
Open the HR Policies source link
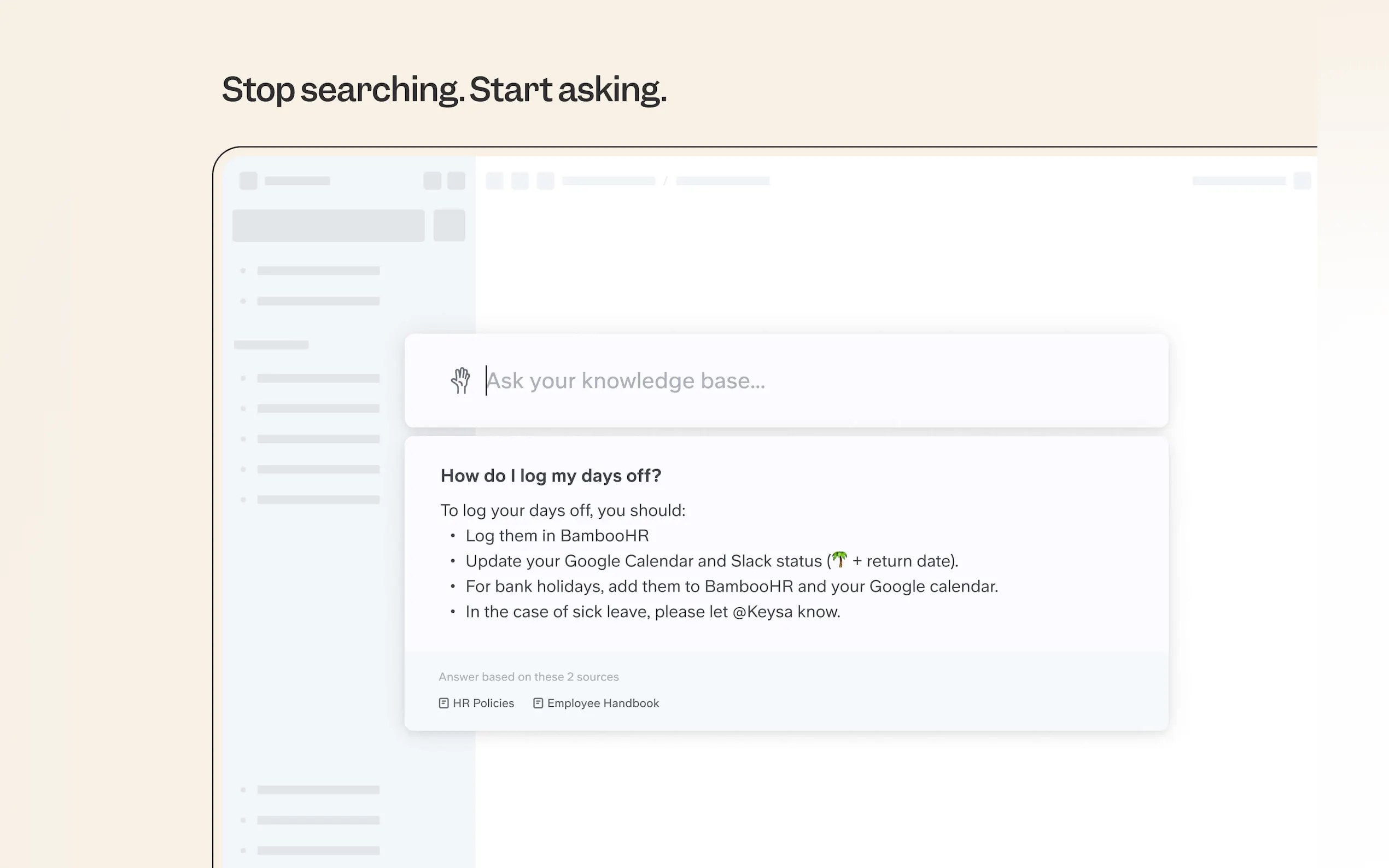click(483, 703)
